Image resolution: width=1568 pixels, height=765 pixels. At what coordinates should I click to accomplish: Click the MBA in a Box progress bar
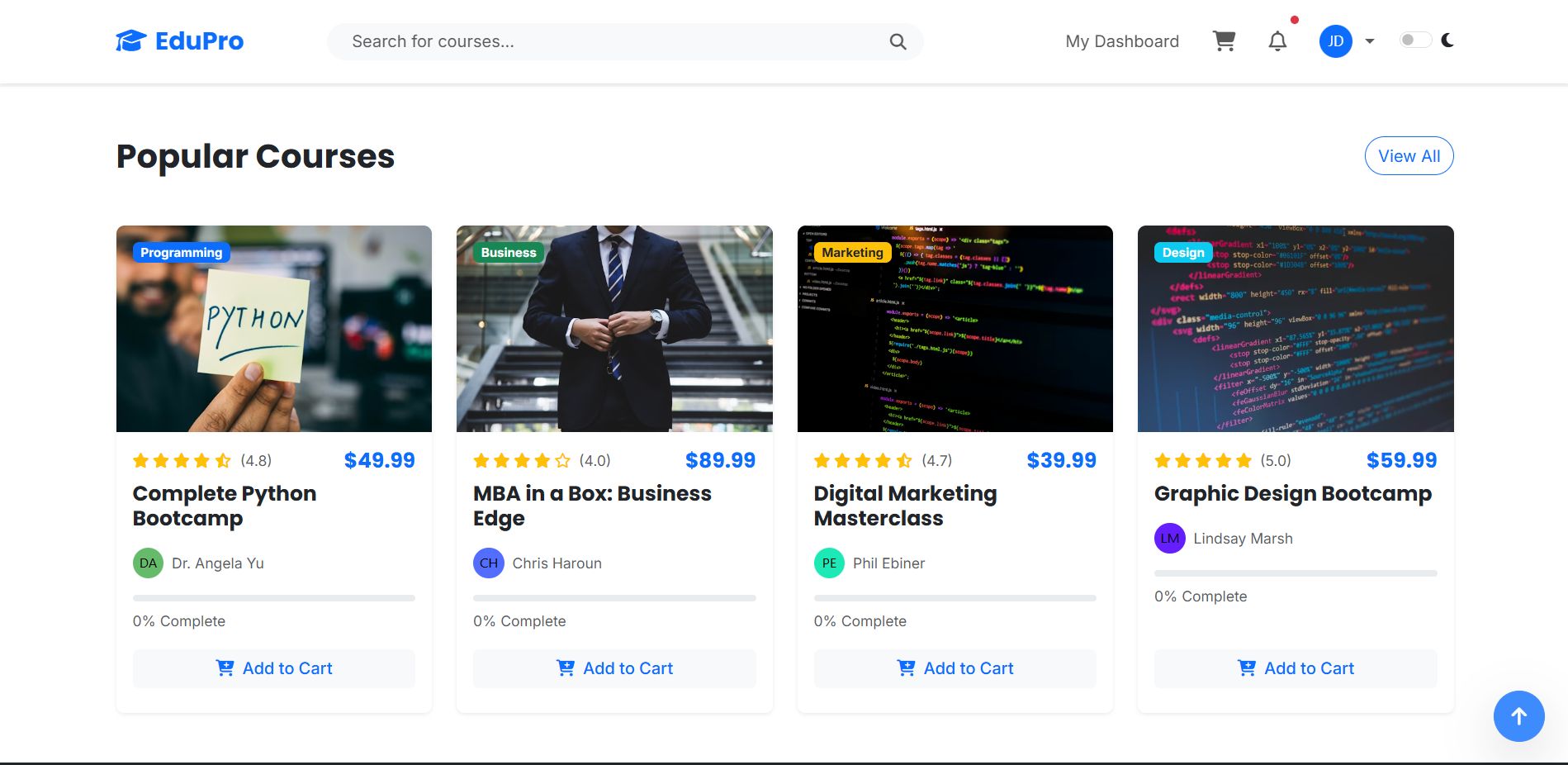[614, 598]
